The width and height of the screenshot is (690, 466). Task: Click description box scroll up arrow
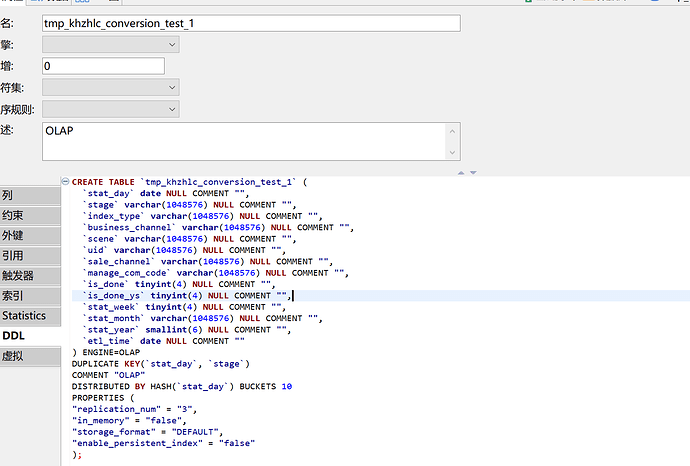452,131
